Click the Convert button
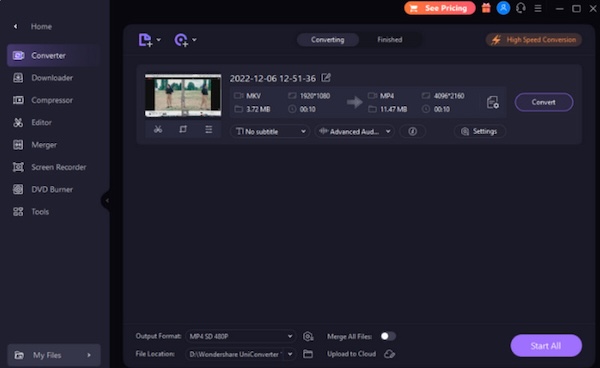This screenshot has height=368, width=600. 544,102
